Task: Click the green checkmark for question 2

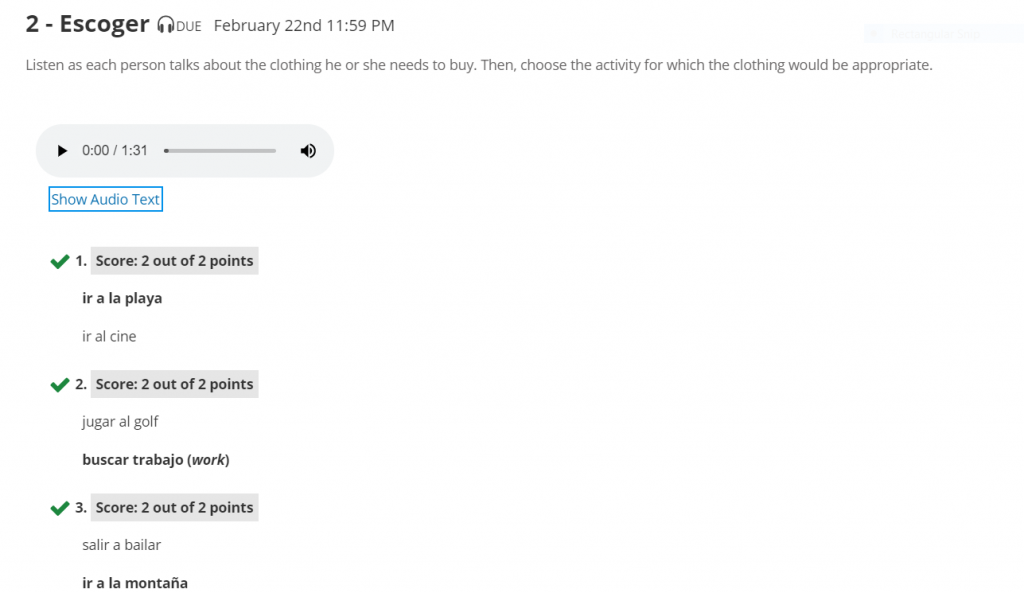Action: tap(59, 385)
